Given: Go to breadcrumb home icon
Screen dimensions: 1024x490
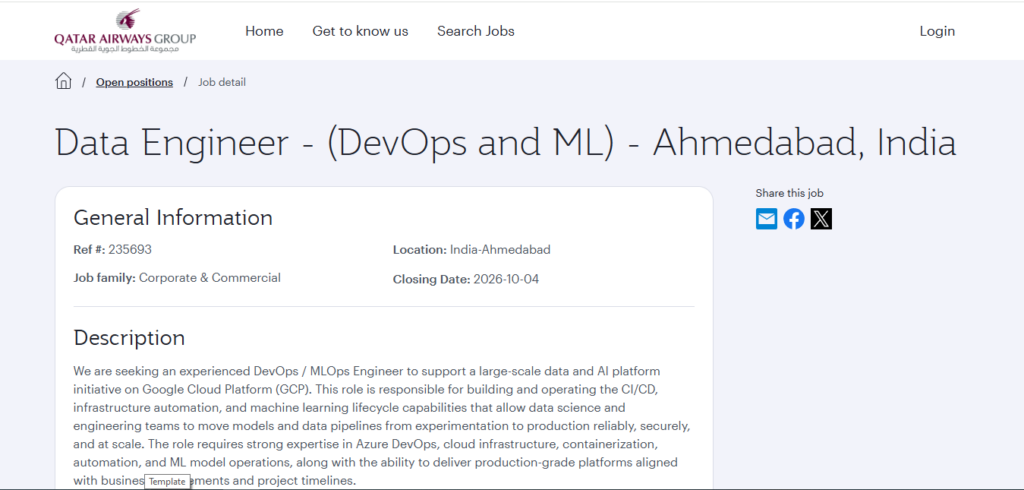Looking at the screenshot, I should [63, 81].
